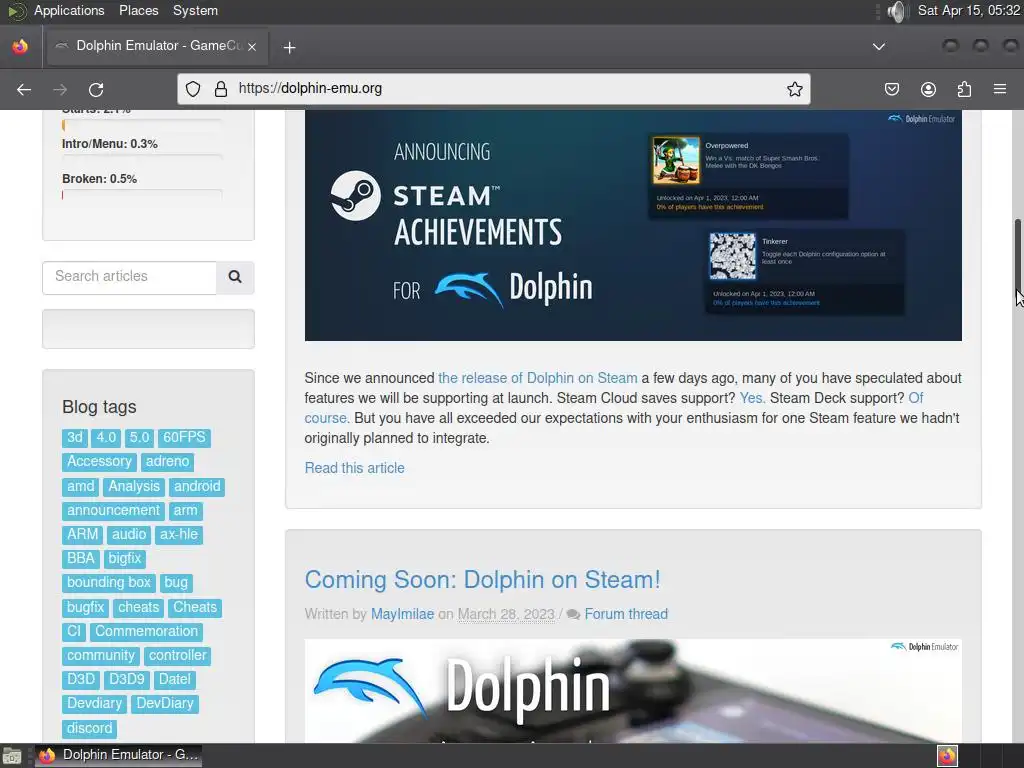This screenshot has width=1024, height=768.
Task: Open the Applications menu
Action: click(69, 10)
